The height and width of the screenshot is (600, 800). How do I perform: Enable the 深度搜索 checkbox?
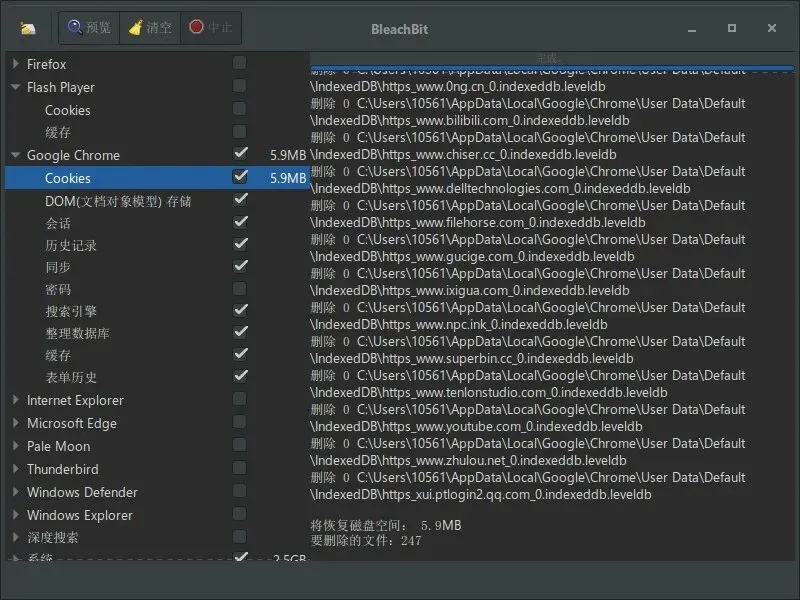[239, 537]
